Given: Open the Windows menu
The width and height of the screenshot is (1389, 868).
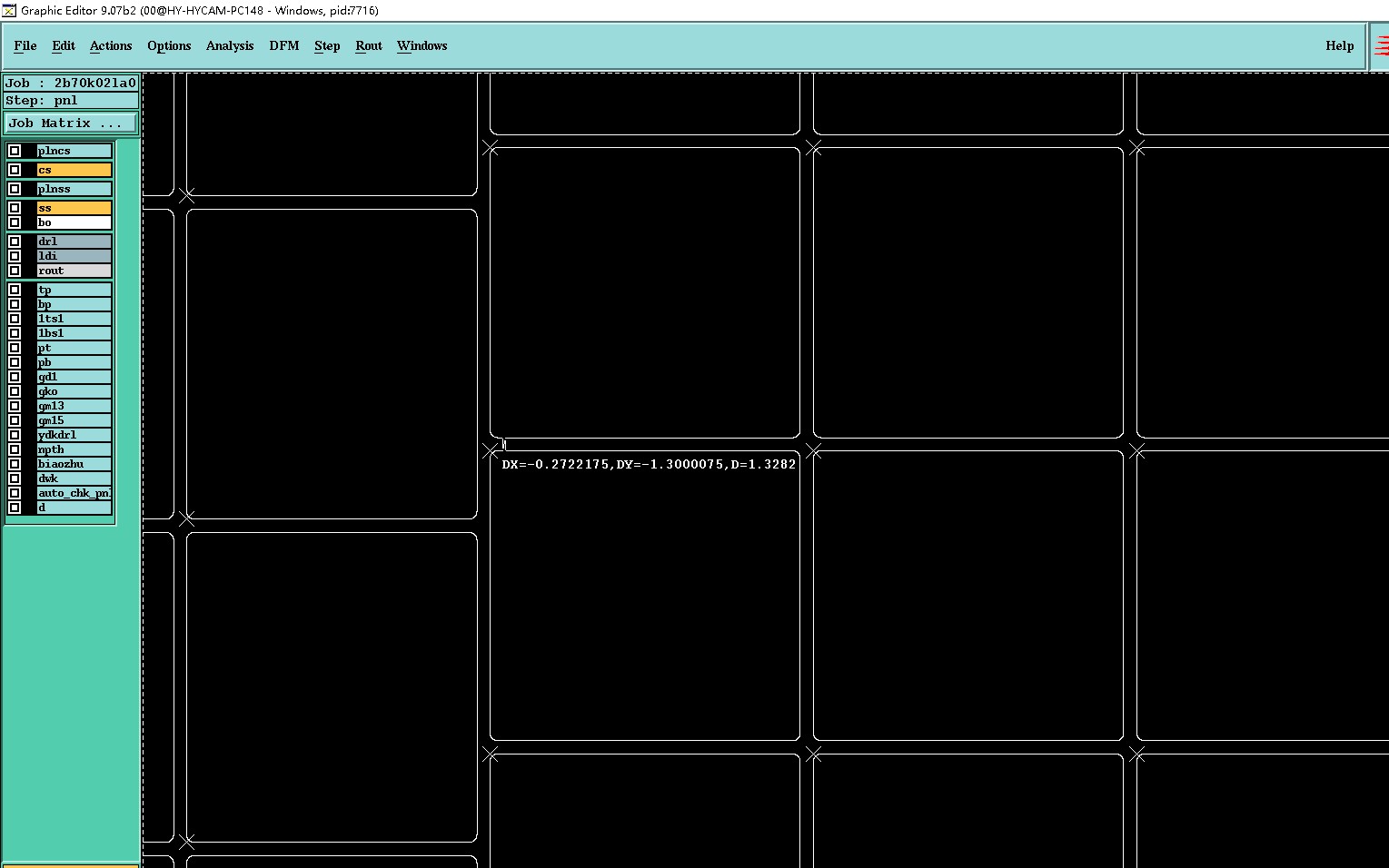Looking at the screenshot, I should pos(422,45).
